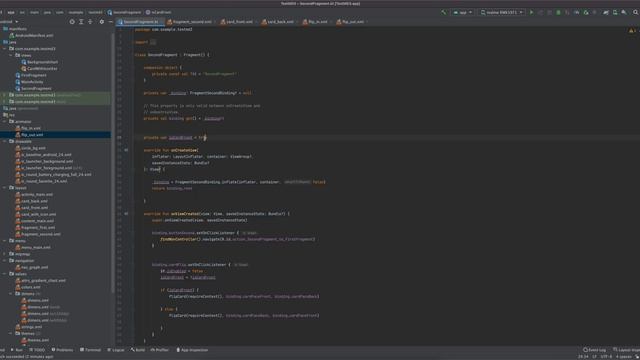The width and height of the screenshot is (640, 360).
Task: Open the Terminal tool window
Action: coord(90,350)
